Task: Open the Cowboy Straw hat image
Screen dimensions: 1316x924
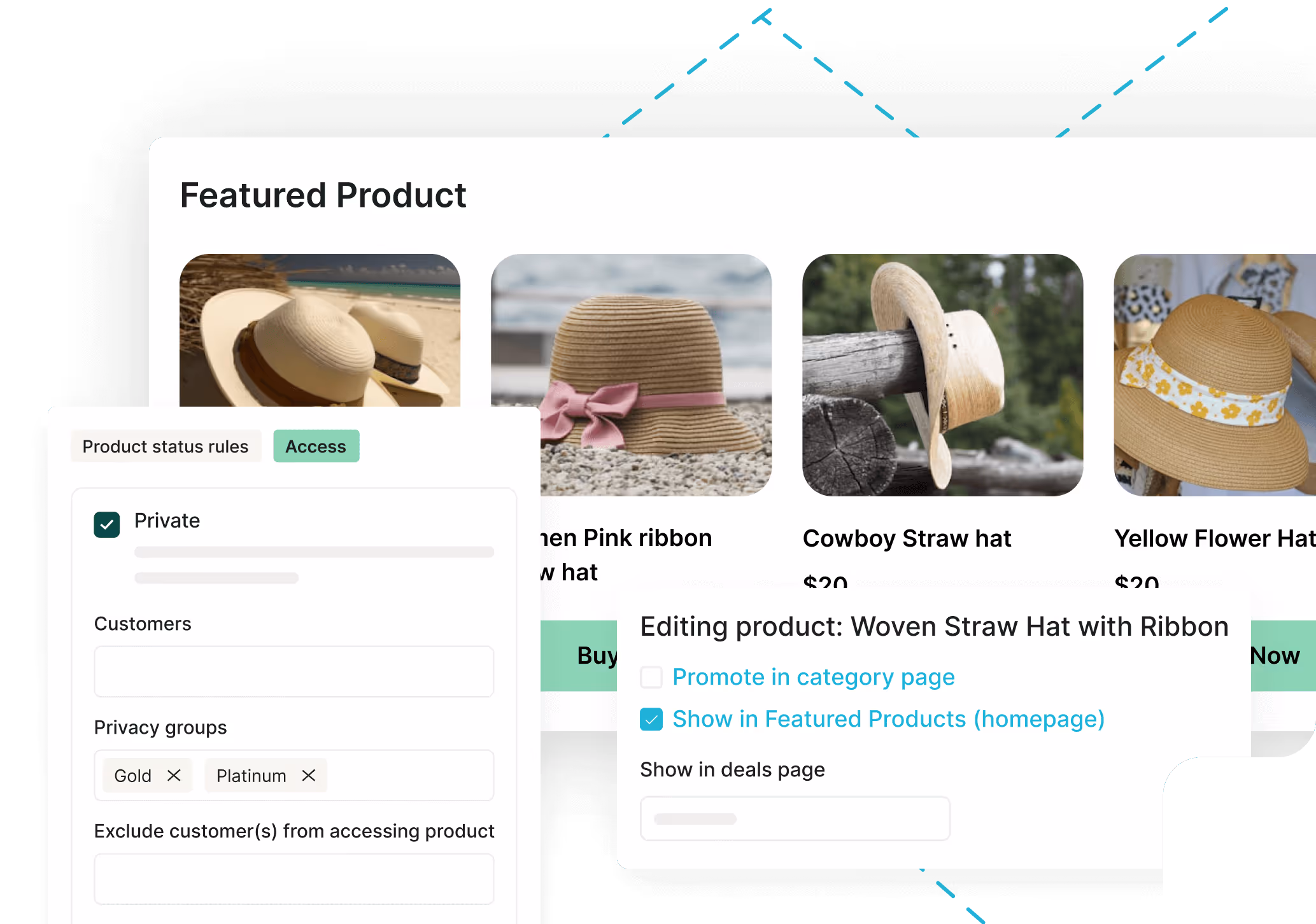Action: 942,375
